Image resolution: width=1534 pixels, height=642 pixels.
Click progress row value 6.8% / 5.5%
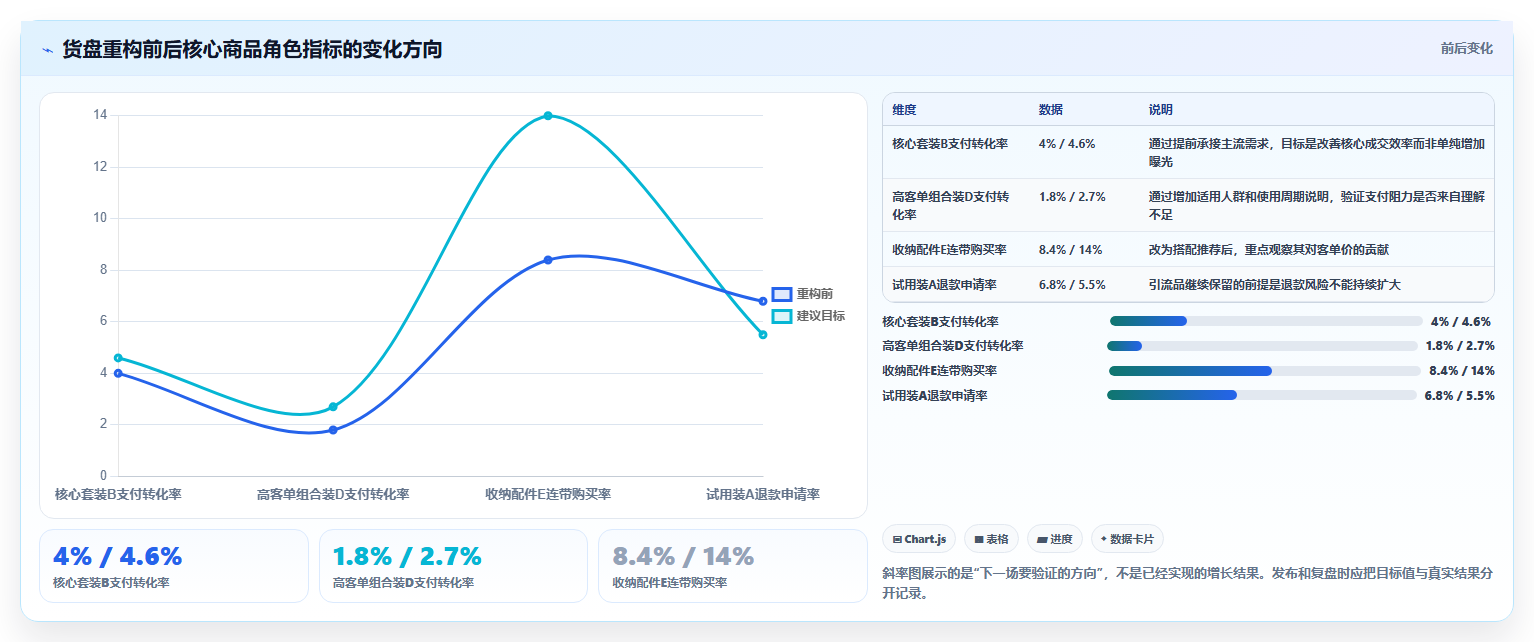point(1459,396)
